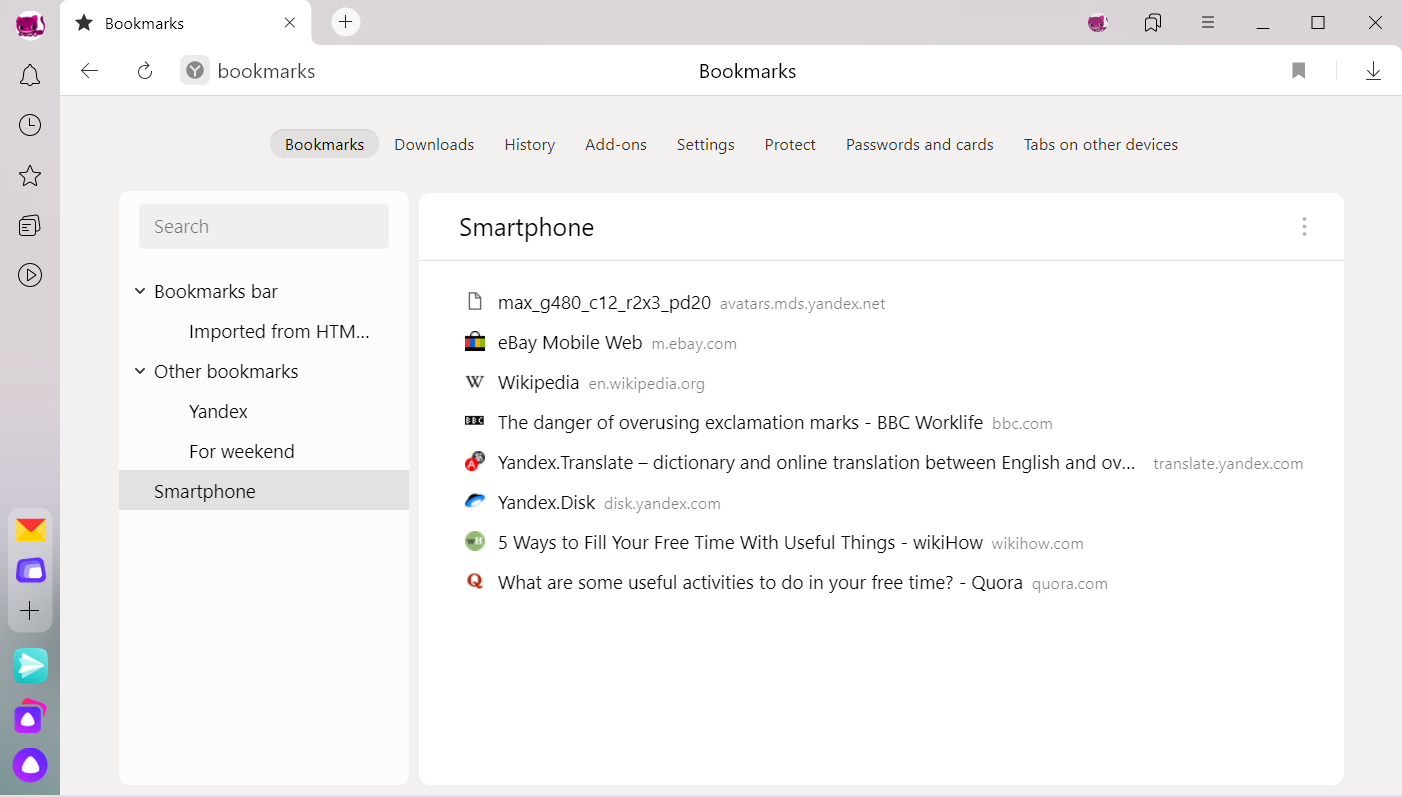The height and width of the screenshot is (797, 1402).
Task: Click the bookmarks Search field
Action: click(264, 227)
